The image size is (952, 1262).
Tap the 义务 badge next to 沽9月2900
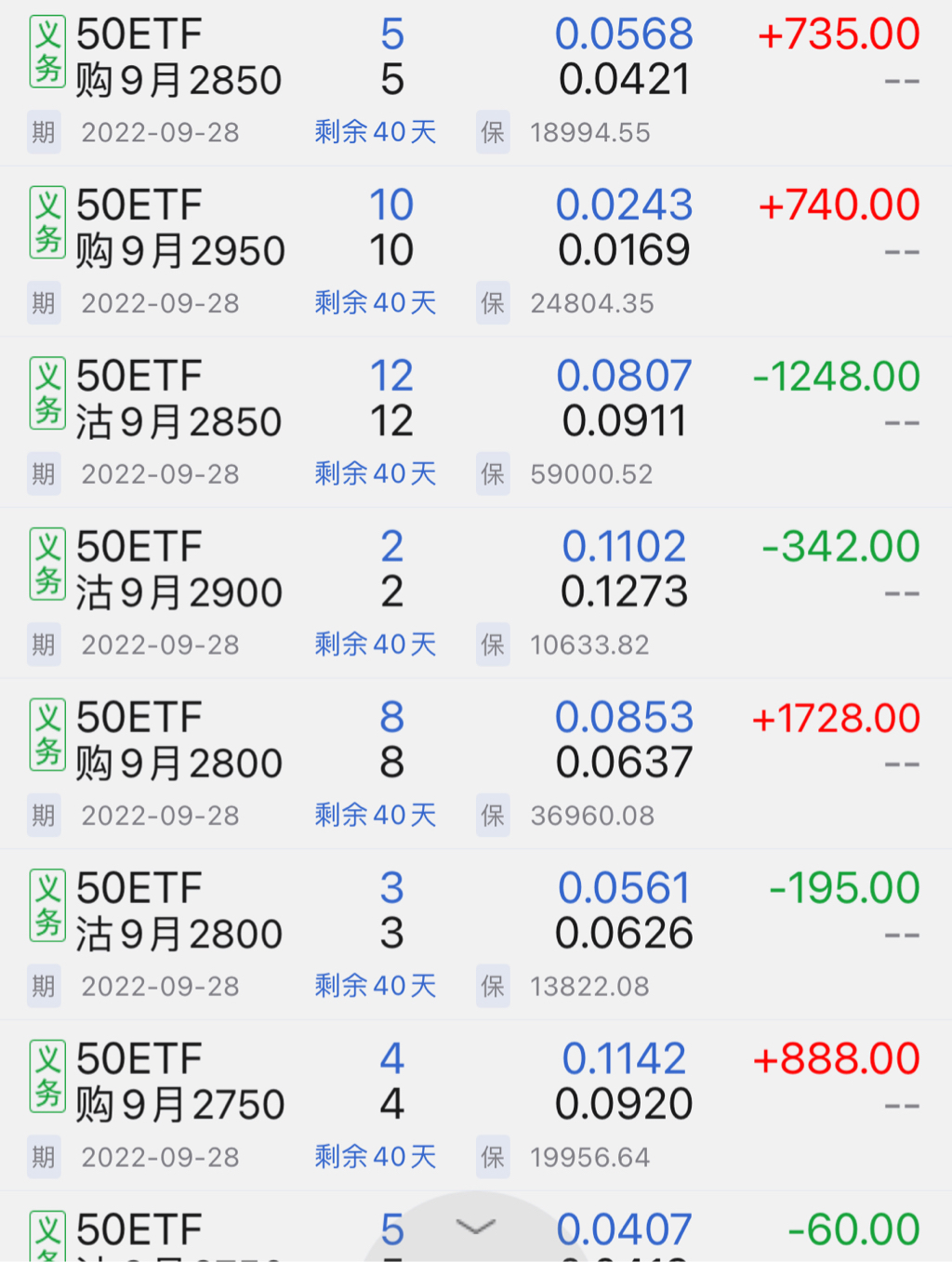[x=47, y=565]
